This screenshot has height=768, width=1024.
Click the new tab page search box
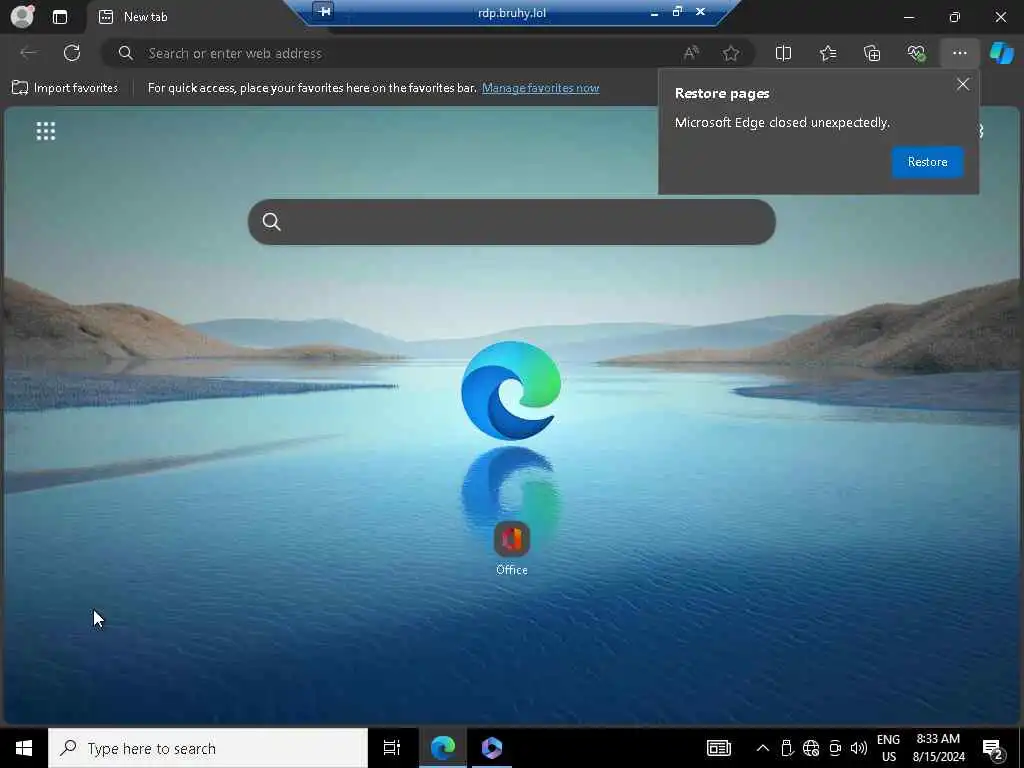pyautogui.click(x=511, y=222)
